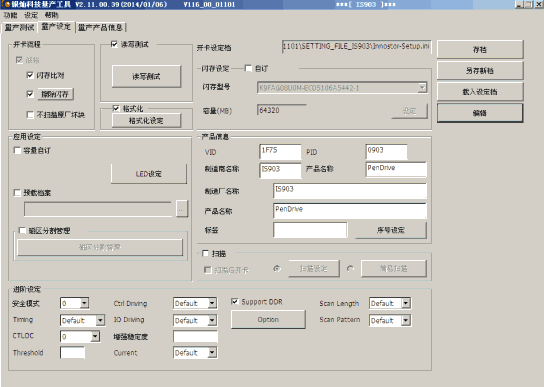Click the 序号设定 serial settings button
This screenshot has width=544, height=387.
tap(391, 230)
